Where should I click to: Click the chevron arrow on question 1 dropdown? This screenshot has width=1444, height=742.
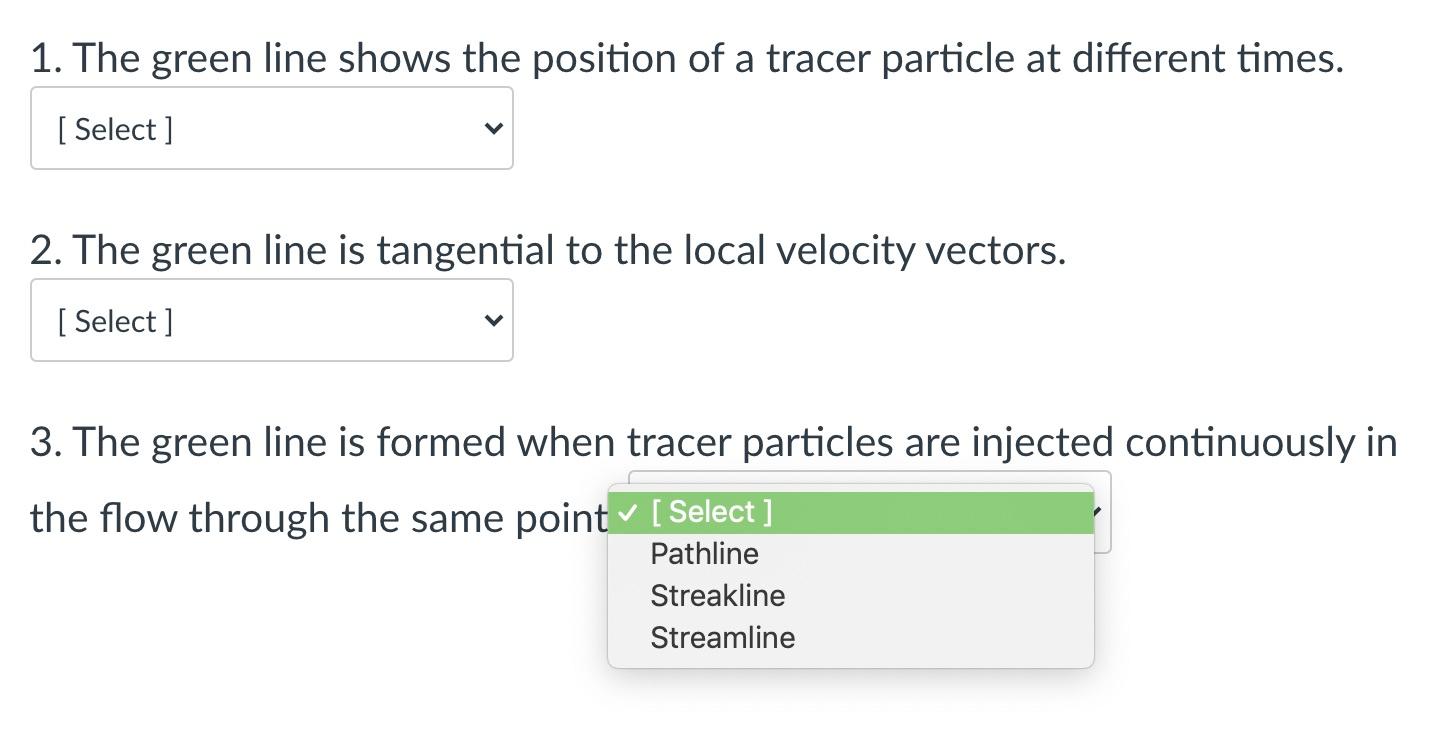click(491, 128)
